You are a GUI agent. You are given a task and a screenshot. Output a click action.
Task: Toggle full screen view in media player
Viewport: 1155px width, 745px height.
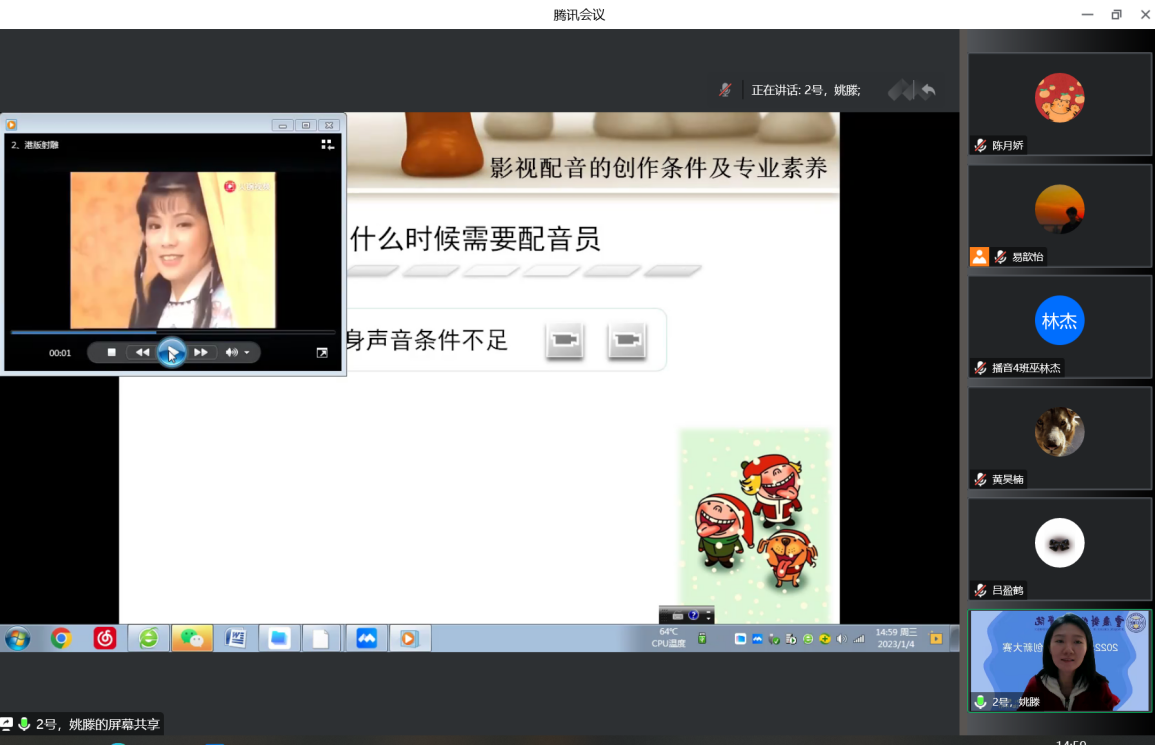(322, 353)
